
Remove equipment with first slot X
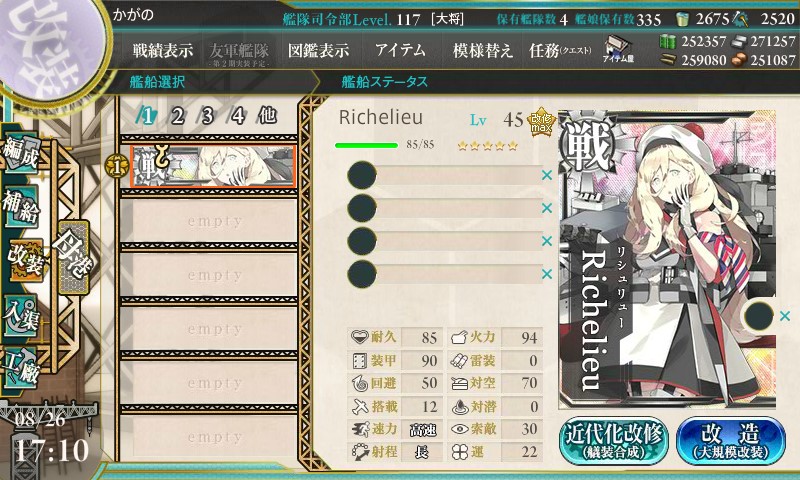(547, 175)
